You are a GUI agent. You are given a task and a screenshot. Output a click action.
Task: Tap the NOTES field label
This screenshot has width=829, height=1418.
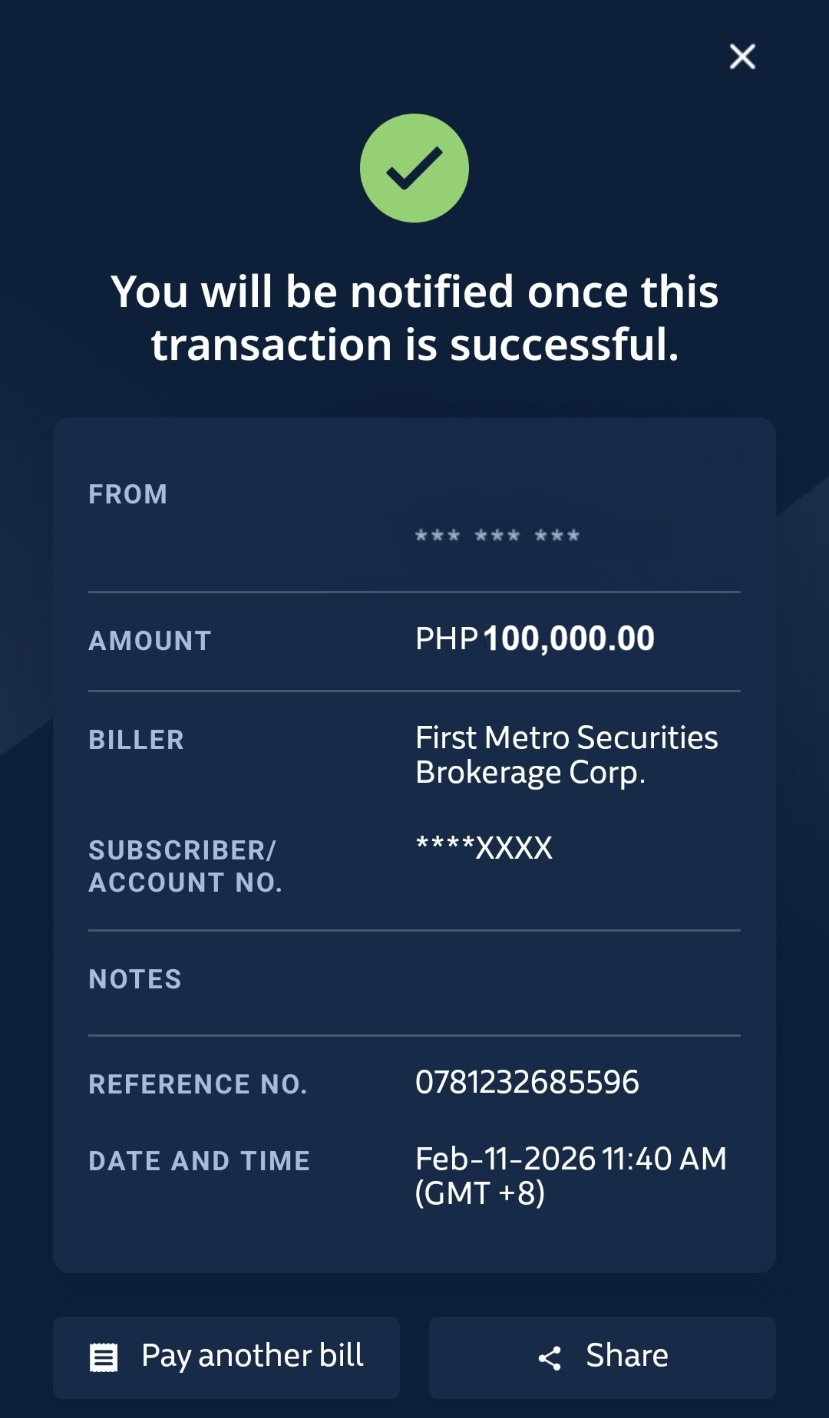(135, 979)
